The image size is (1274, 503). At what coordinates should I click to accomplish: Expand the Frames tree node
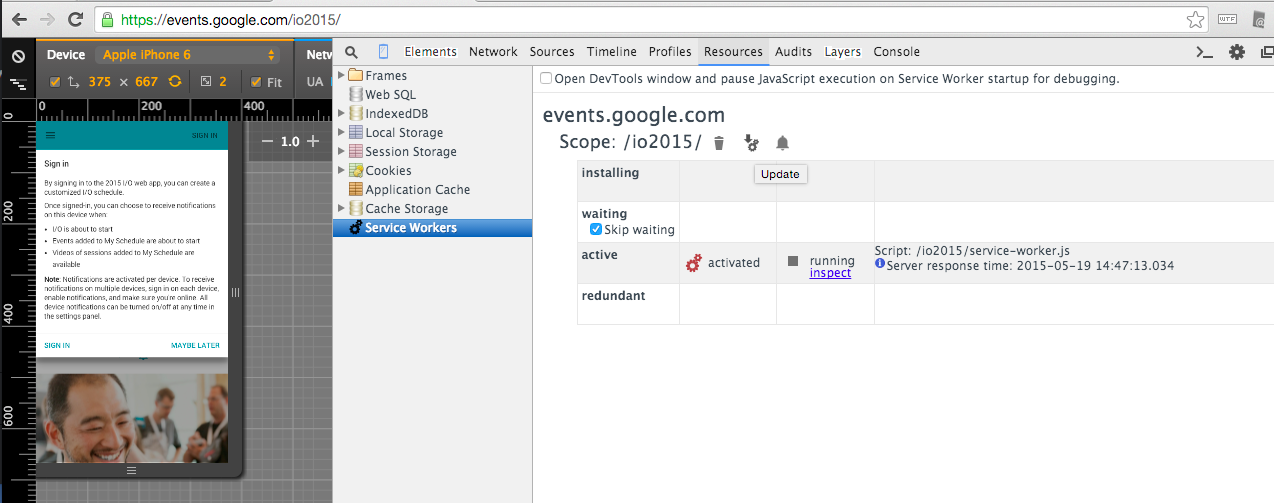[341, 75]
